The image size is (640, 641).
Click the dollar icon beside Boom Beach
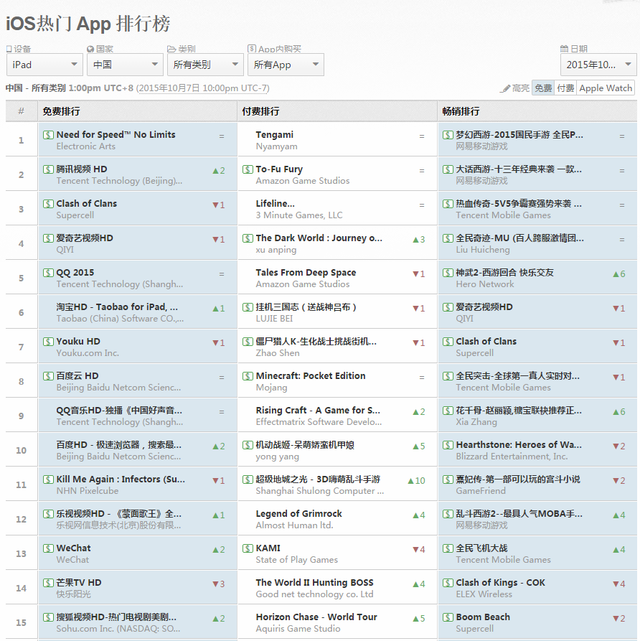click(447, 617)
